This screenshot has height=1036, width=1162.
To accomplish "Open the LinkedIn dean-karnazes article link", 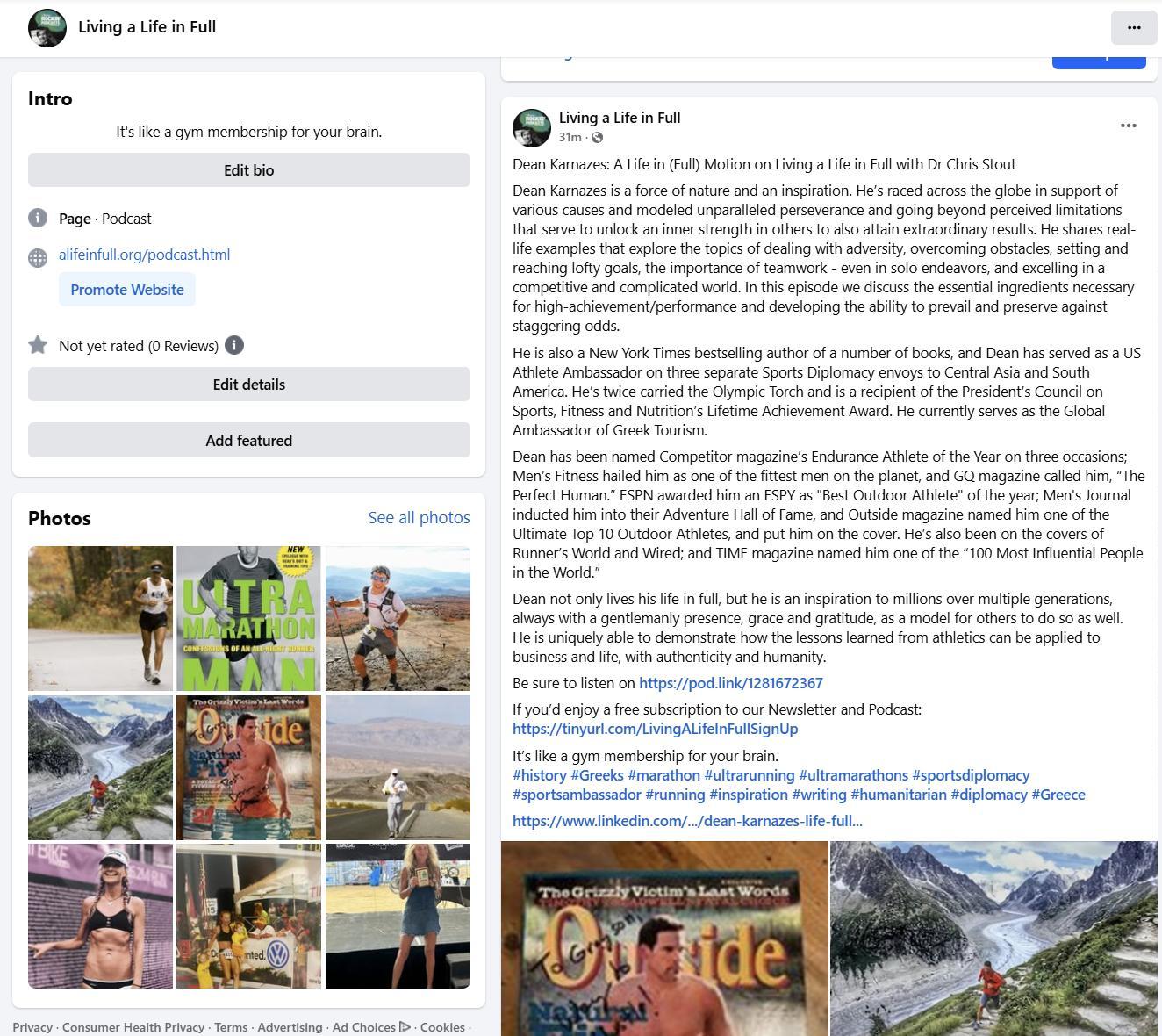I will click(x=687, y=821).
